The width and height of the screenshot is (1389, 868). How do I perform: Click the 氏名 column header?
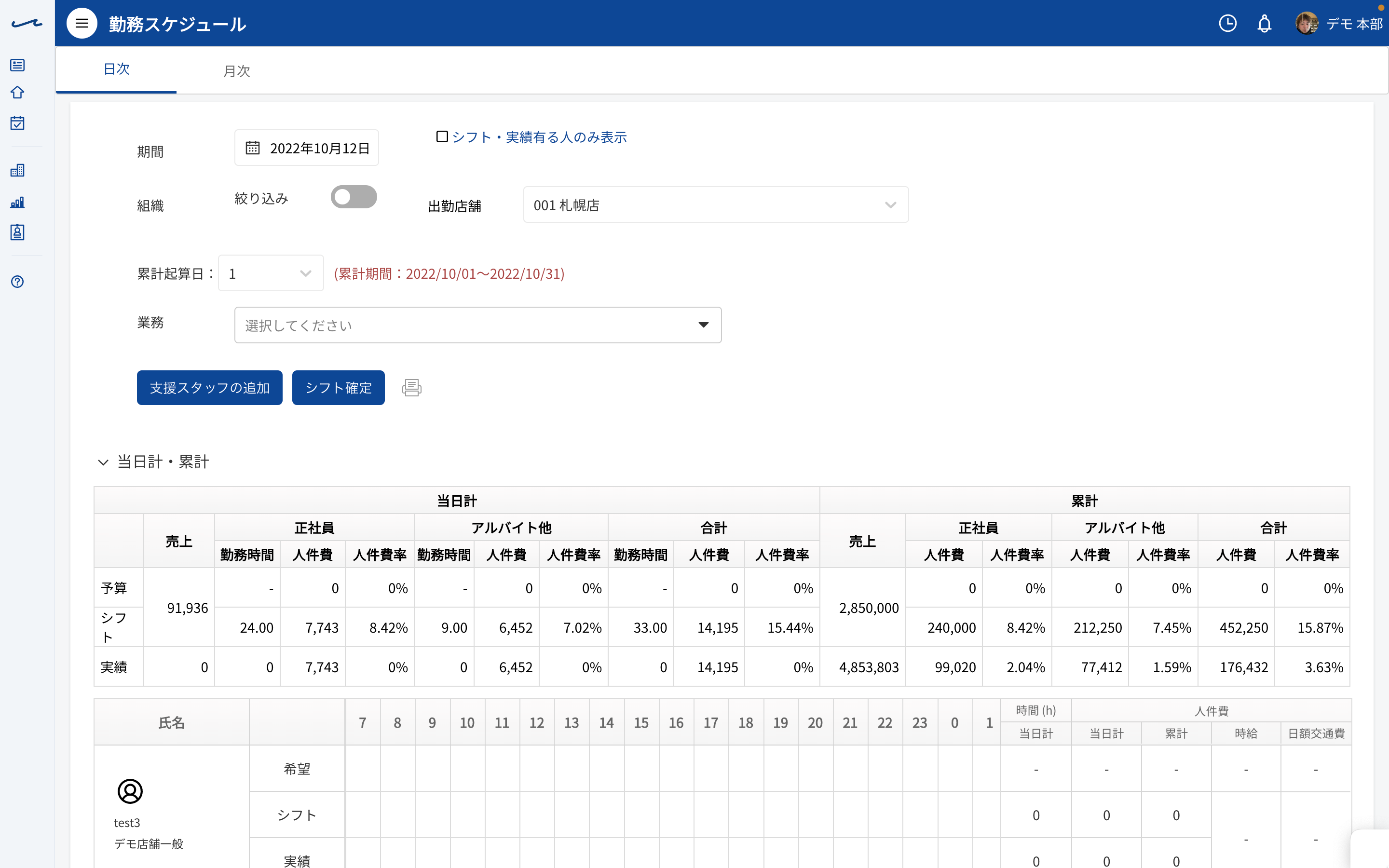coord(172,722)
